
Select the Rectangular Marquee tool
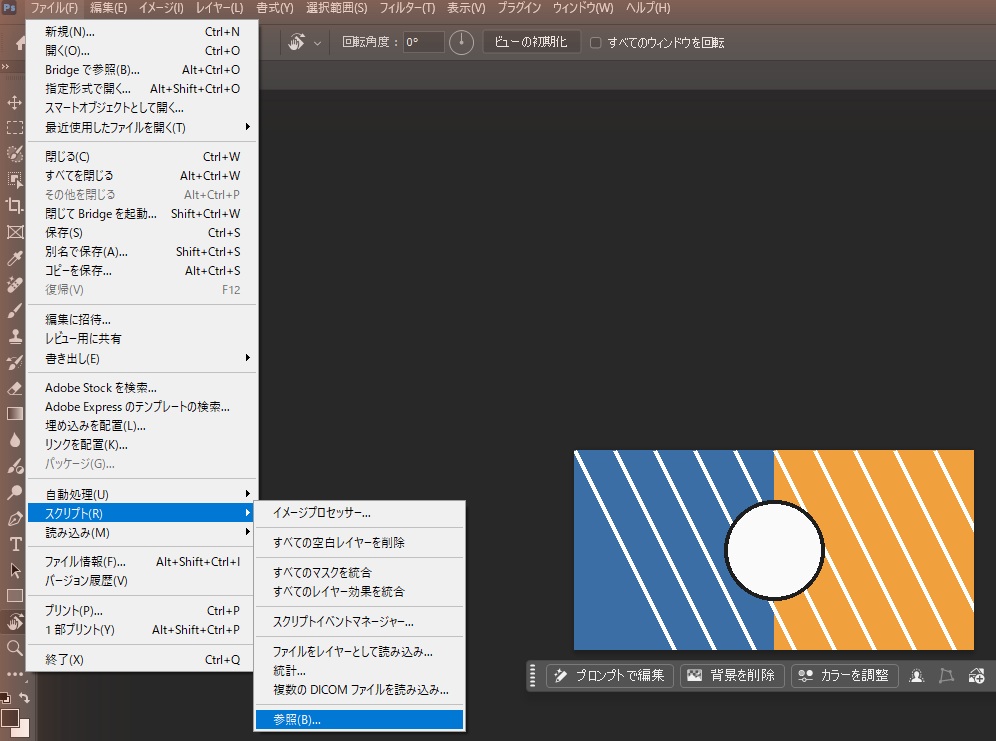(x=14, y=128)
